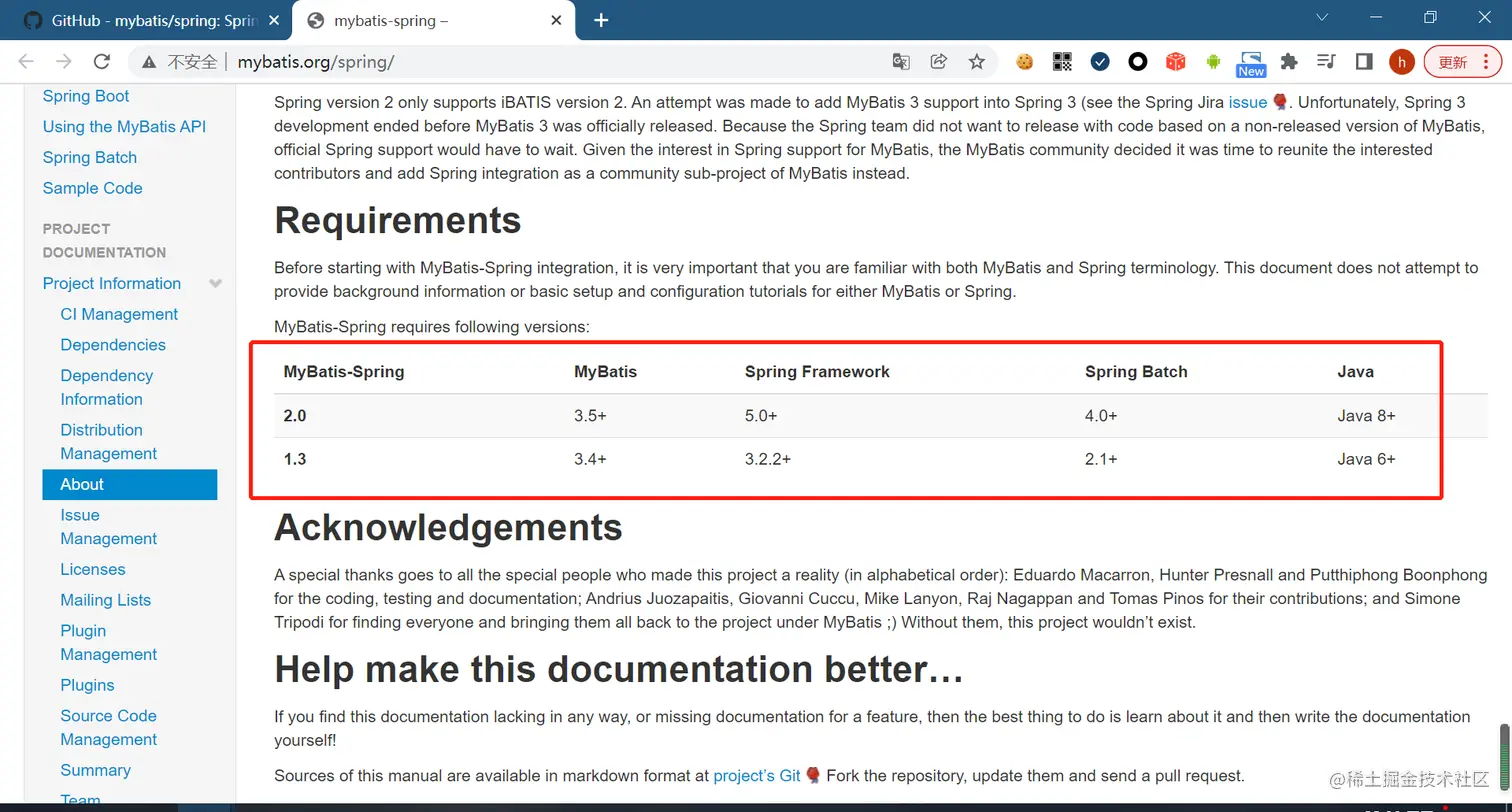Open the Mailing Lists page

[106, 600]
